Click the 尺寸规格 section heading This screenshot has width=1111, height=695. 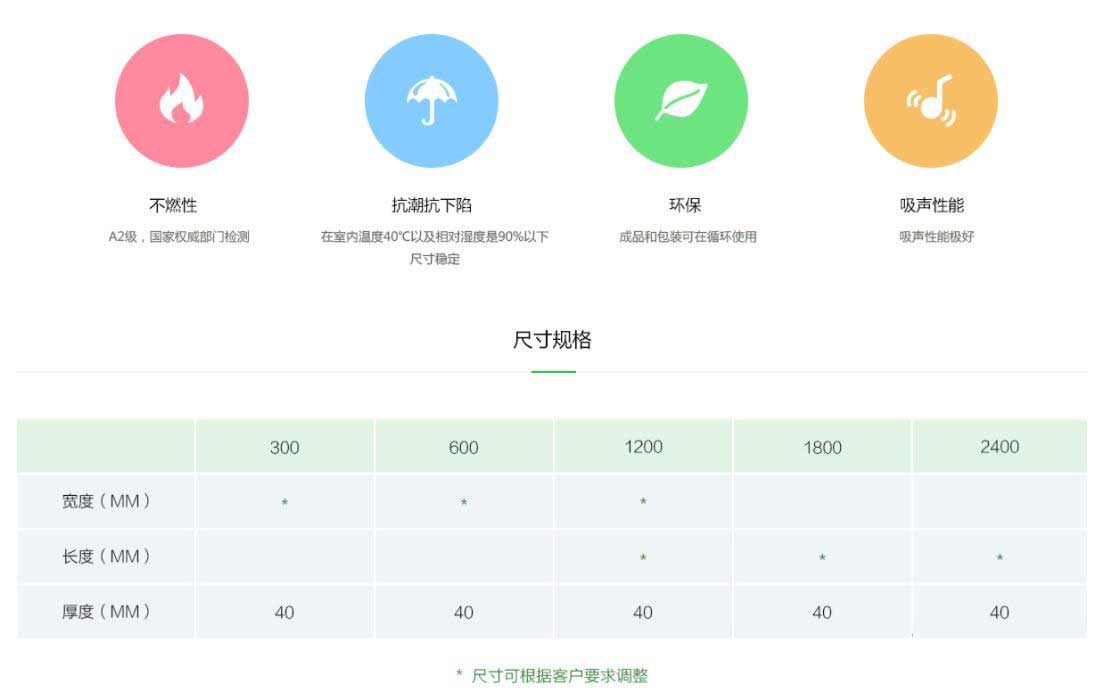coord(552,340)
